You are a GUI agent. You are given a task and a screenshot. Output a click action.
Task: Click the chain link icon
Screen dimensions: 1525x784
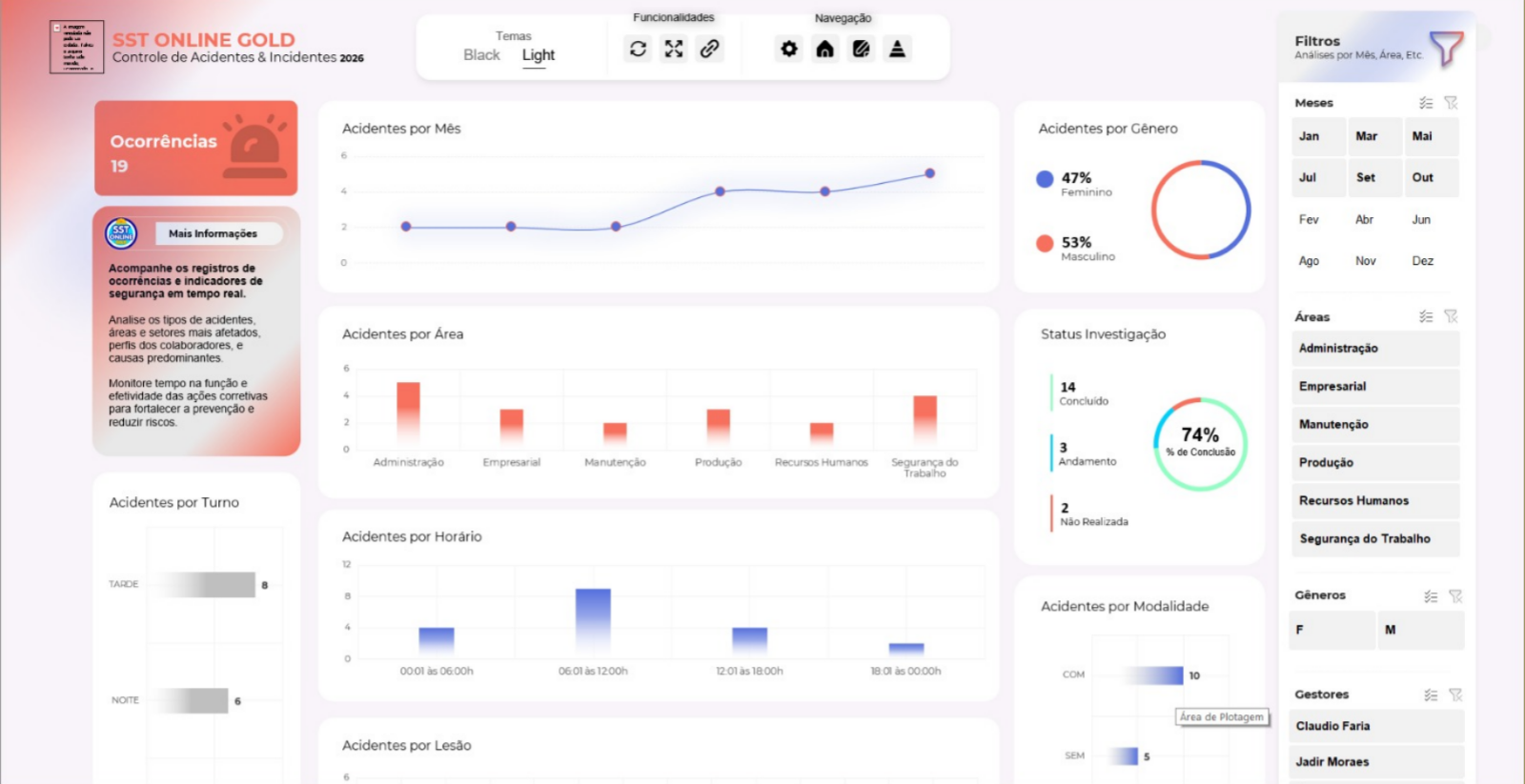(709, 49)
